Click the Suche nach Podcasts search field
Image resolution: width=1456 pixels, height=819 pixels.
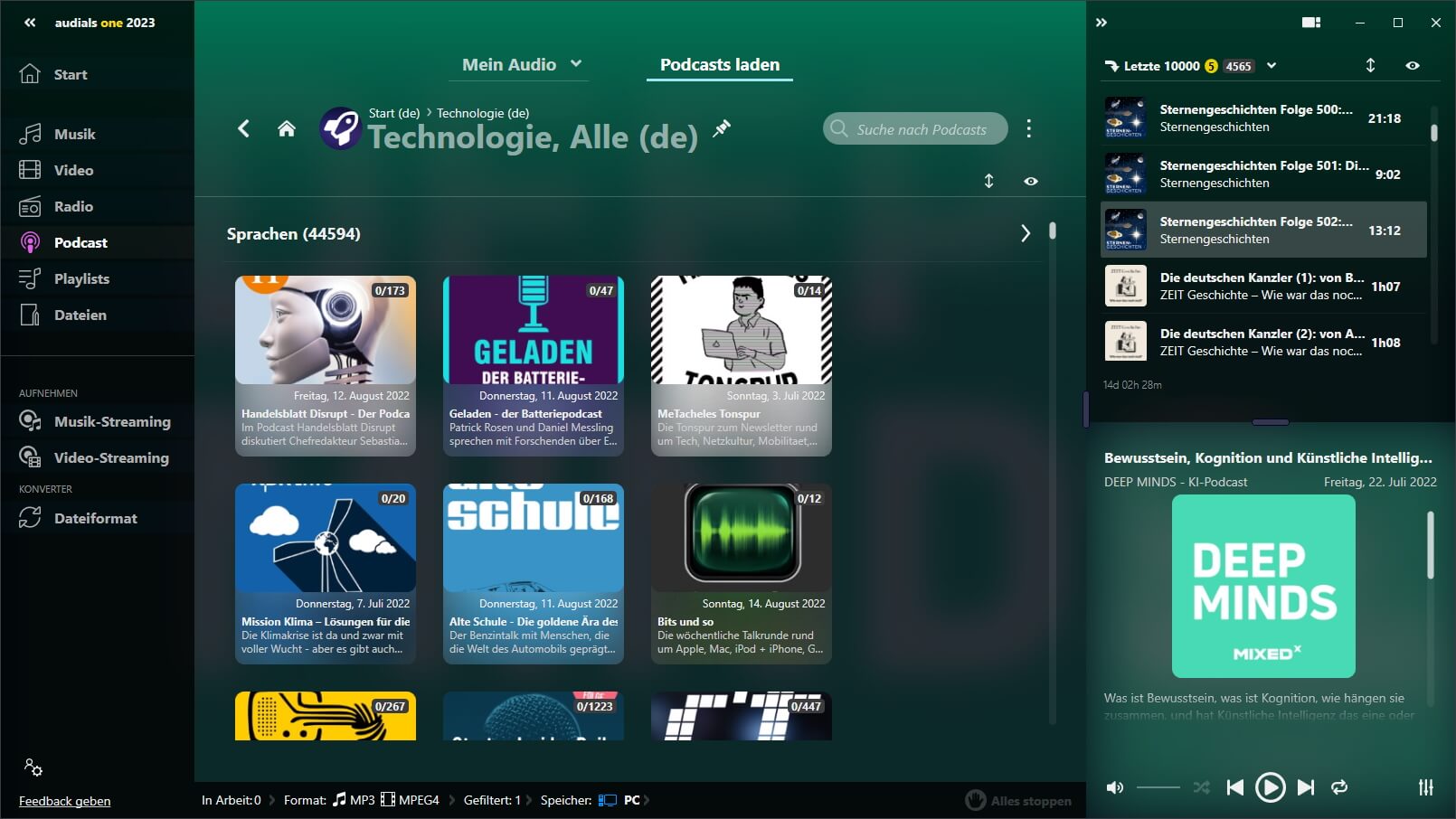click(921, 129)
